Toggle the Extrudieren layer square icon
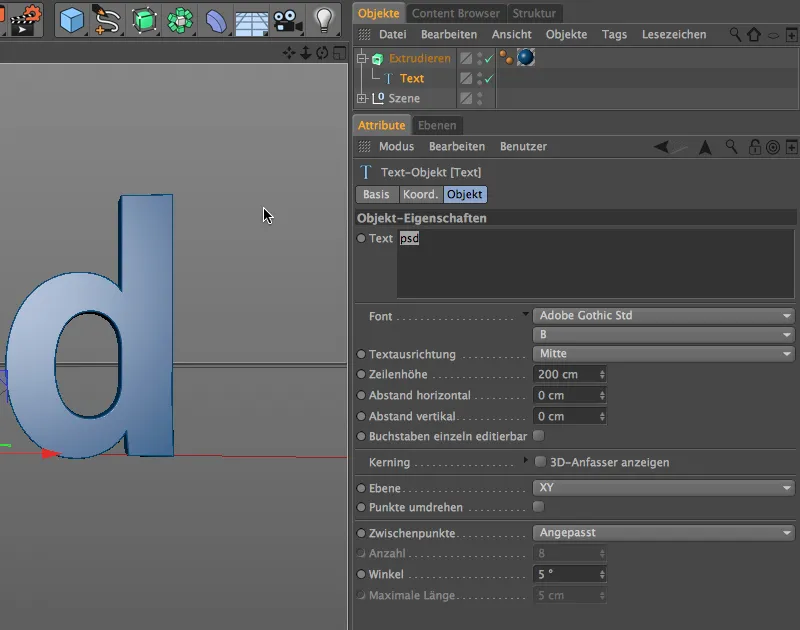The width and height of the screenshot is (800, 630). [466, 58]
